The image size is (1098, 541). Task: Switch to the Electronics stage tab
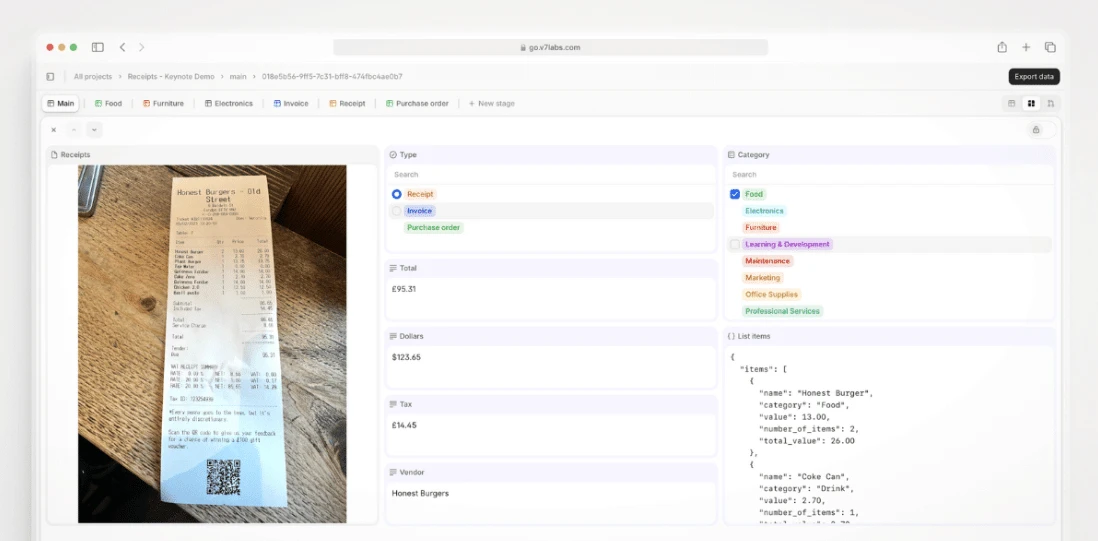pyautogui.click(x=228, y=103)
